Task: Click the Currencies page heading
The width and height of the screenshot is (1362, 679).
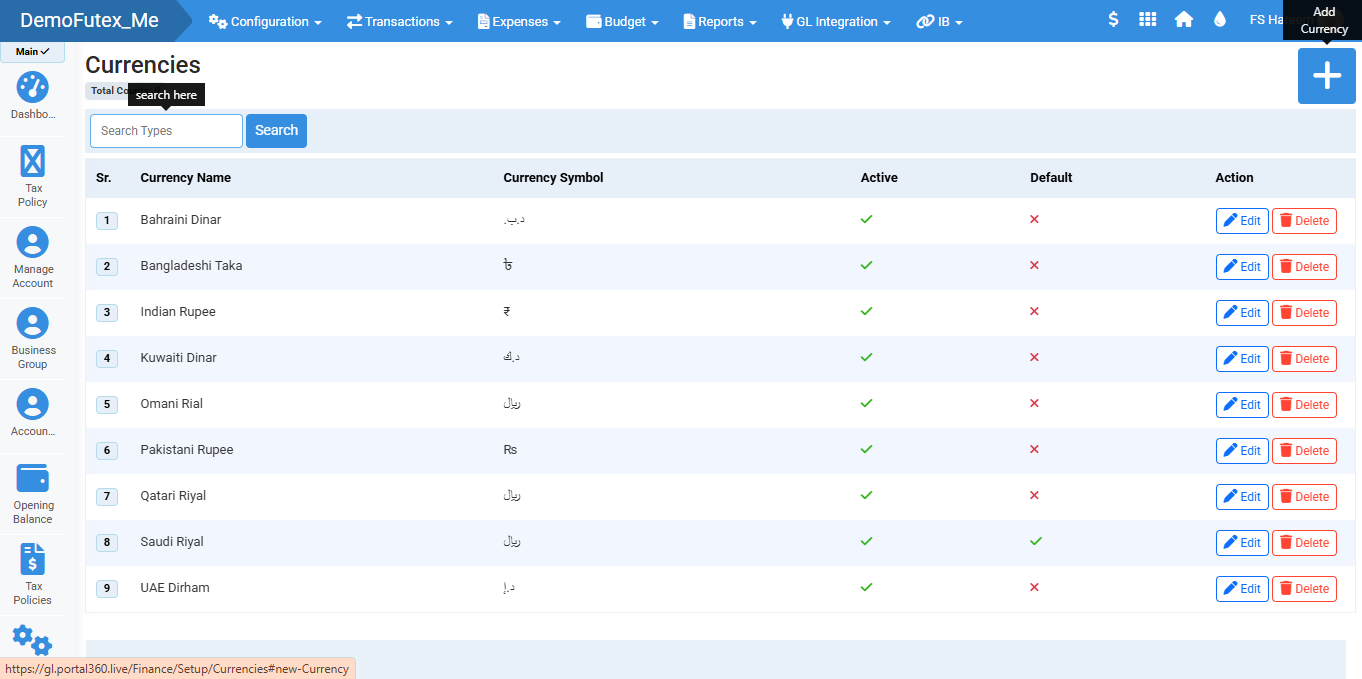Action: tap(143, 65)
